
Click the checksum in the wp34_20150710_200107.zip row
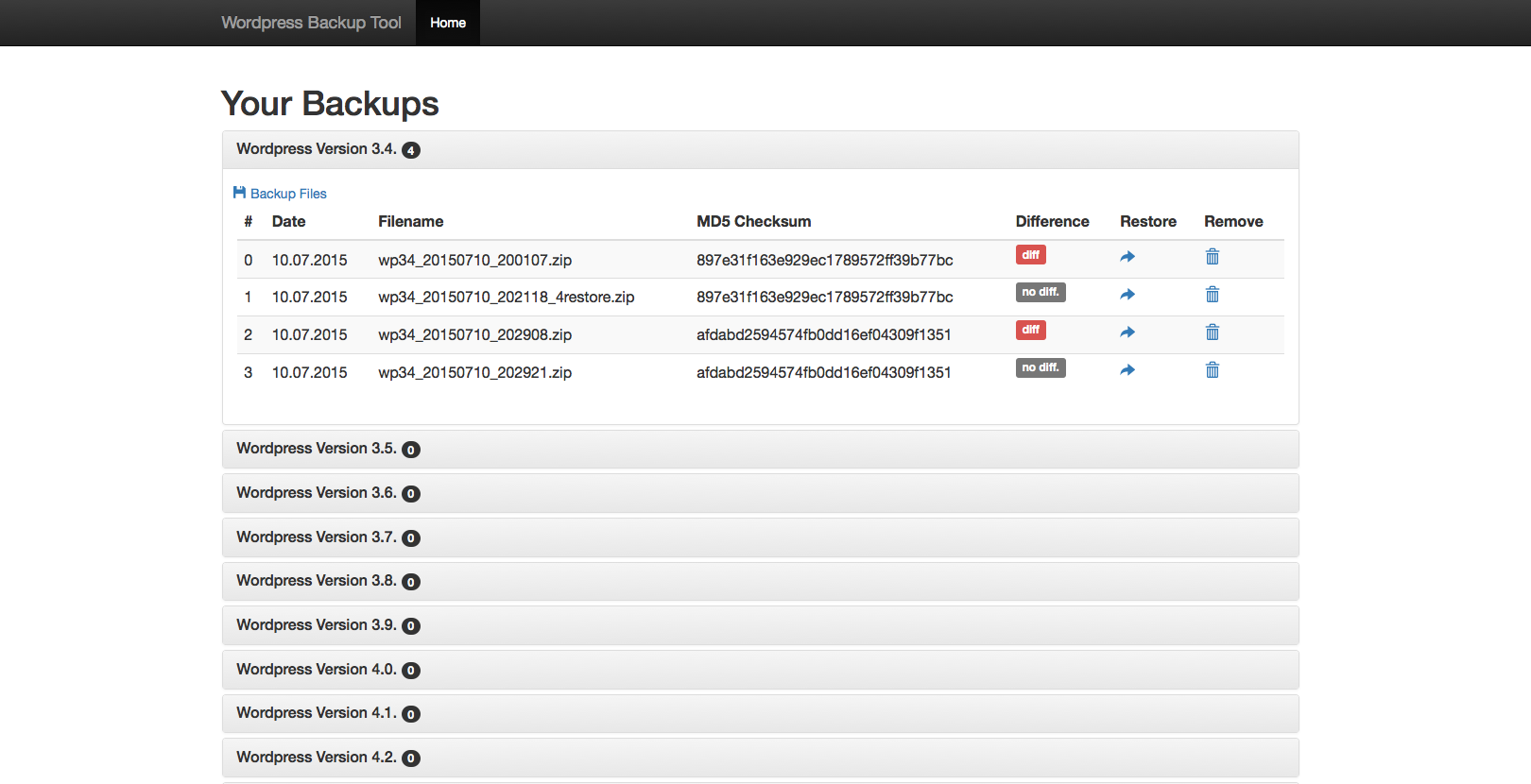[x=825, y=260]
